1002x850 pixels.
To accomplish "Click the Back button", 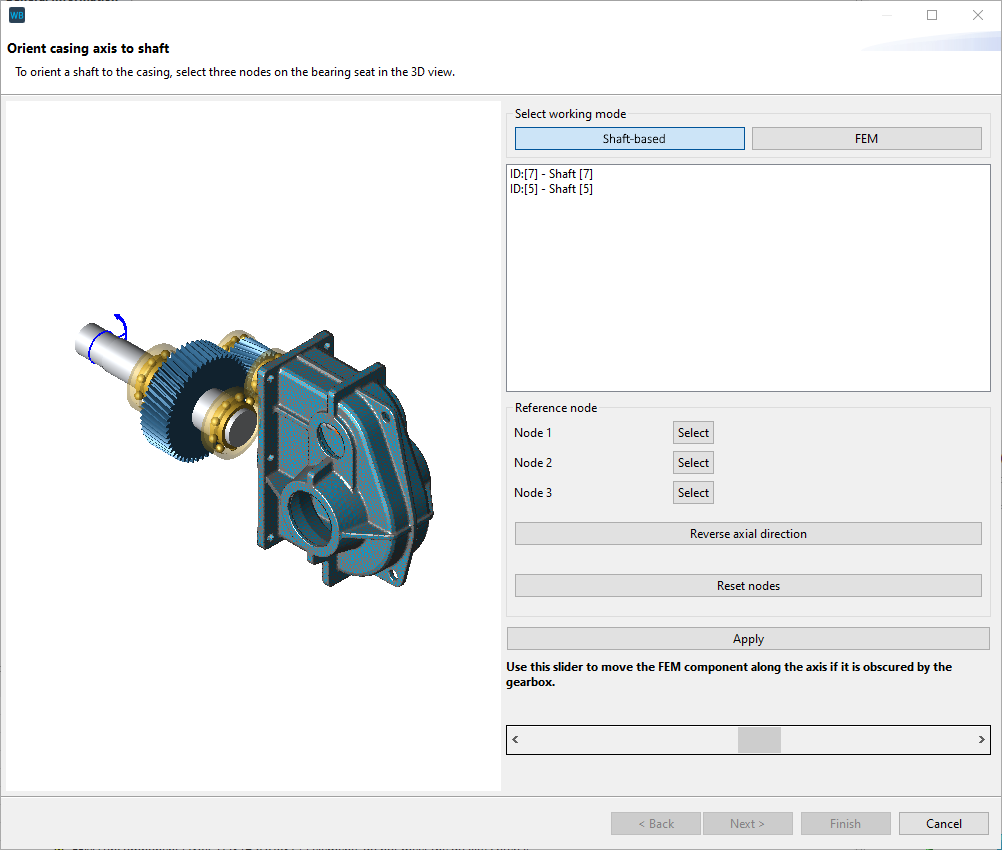I will [x=655, y=823].
